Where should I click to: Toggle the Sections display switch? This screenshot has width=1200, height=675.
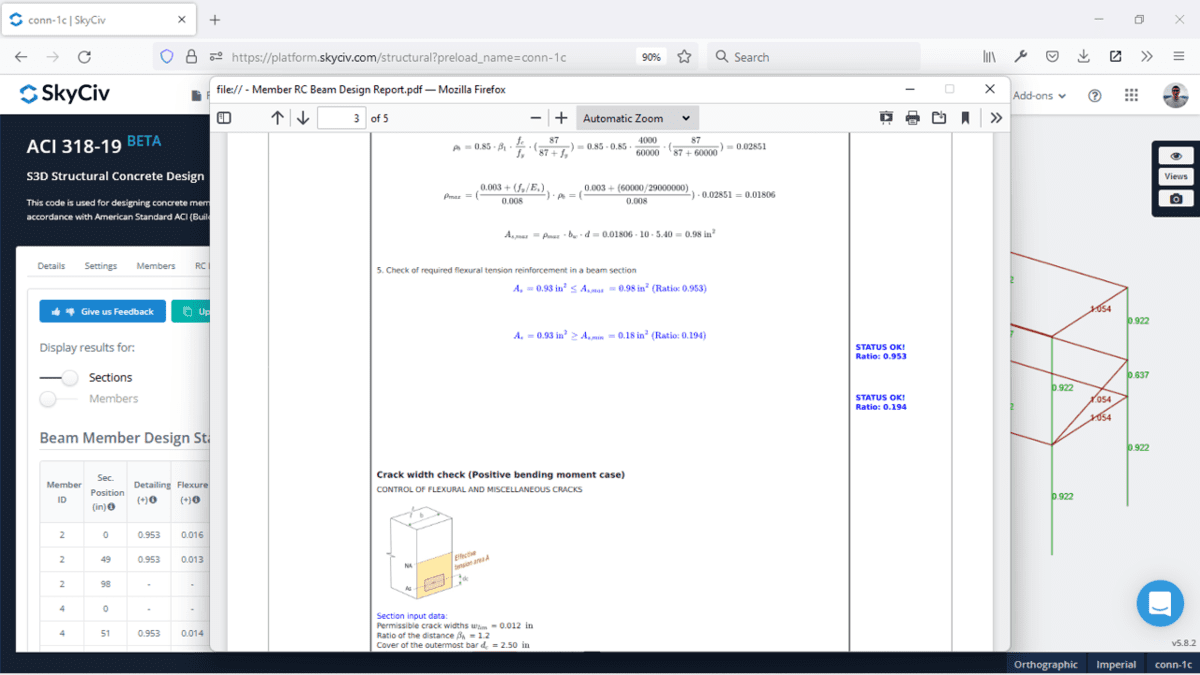pyautogui.click(x=58, y=376)
